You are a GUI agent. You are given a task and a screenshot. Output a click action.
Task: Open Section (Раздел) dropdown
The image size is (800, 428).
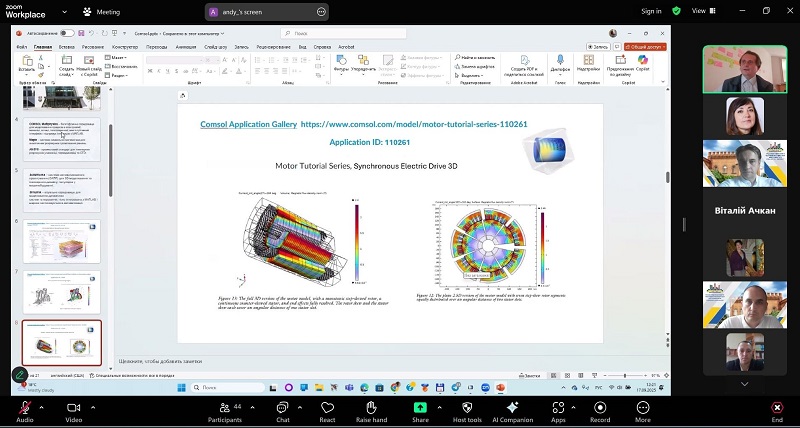click(x=117, y=75)
